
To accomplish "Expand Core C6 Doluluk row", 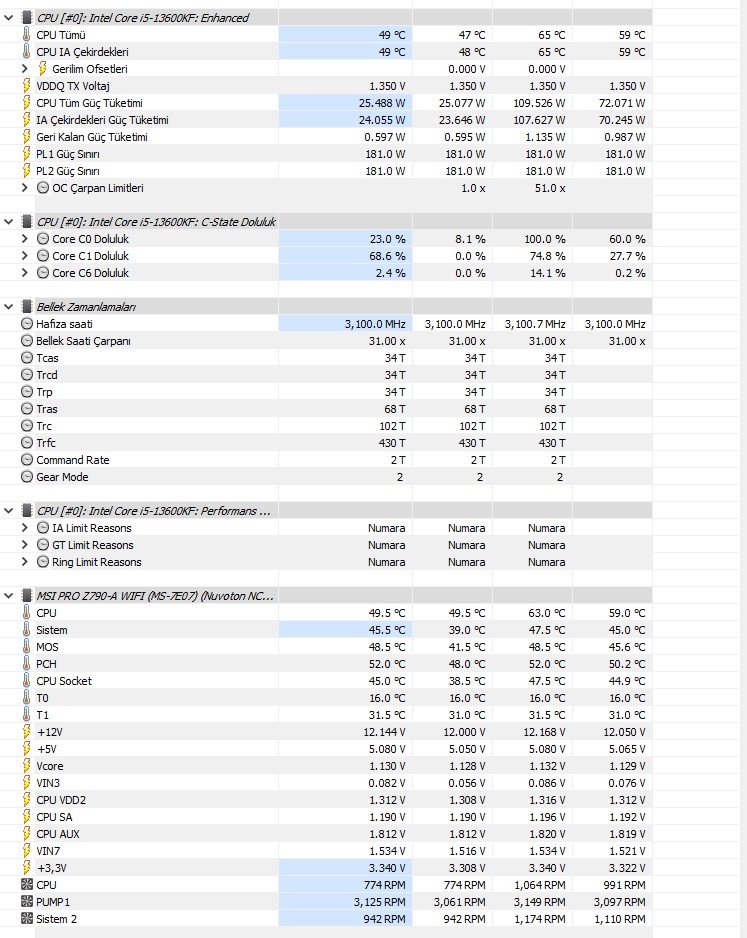I will pyautogui.click(x=25, y=273).
